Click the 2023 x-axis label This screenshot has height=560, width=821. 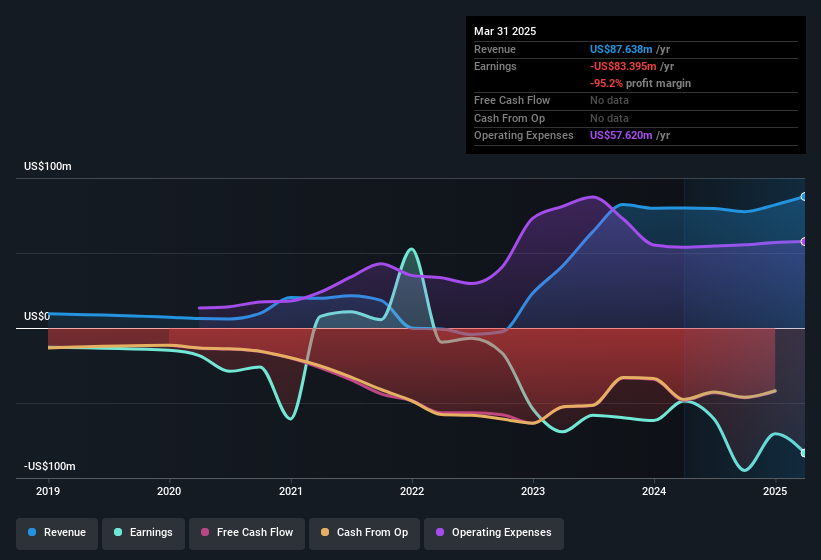click(x=533, y=491)
